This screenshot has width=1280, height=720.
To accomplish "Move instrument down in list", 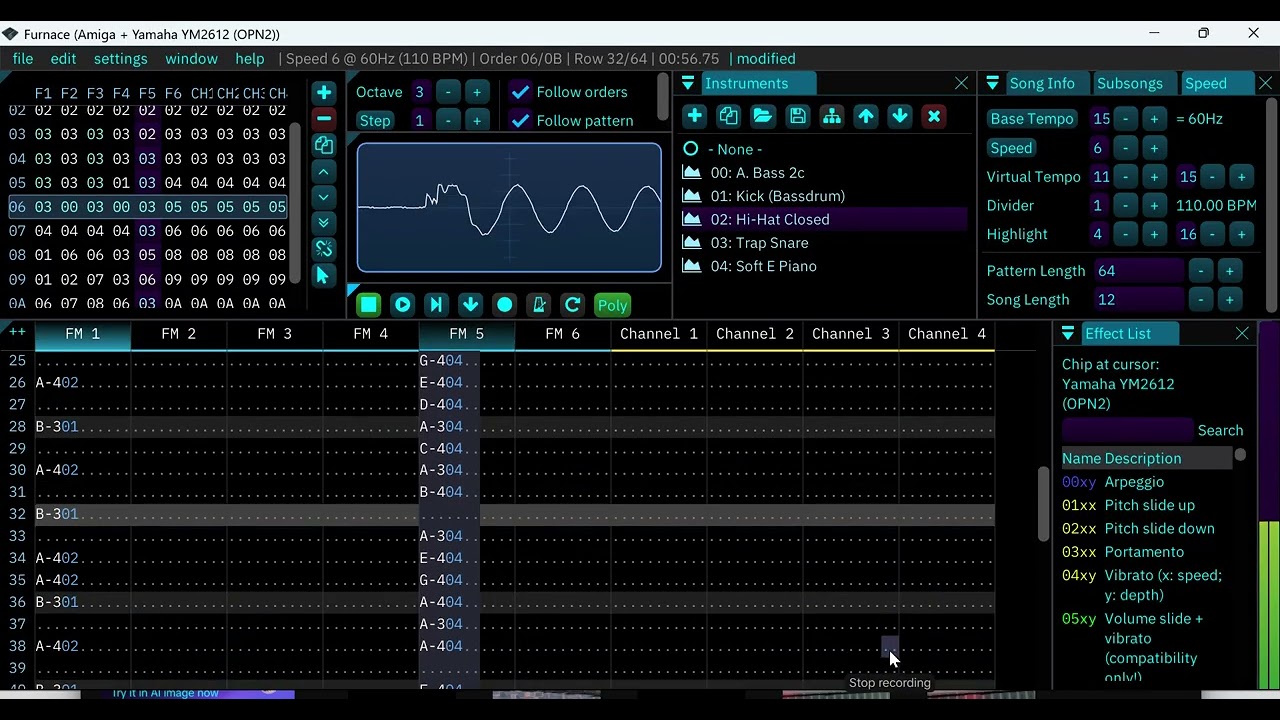I will (x=900, y=117).
